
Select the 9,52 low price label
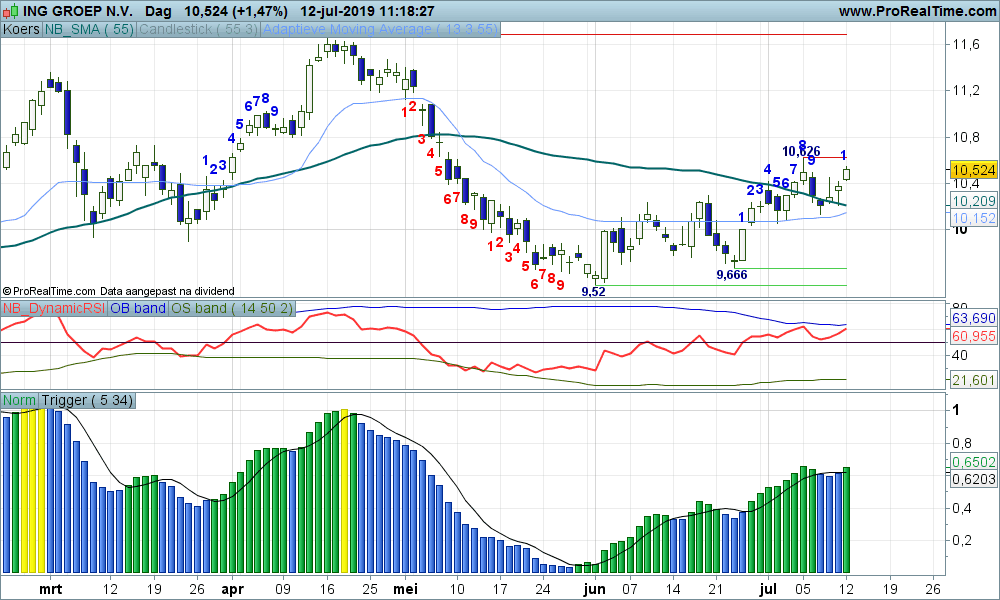593,291
